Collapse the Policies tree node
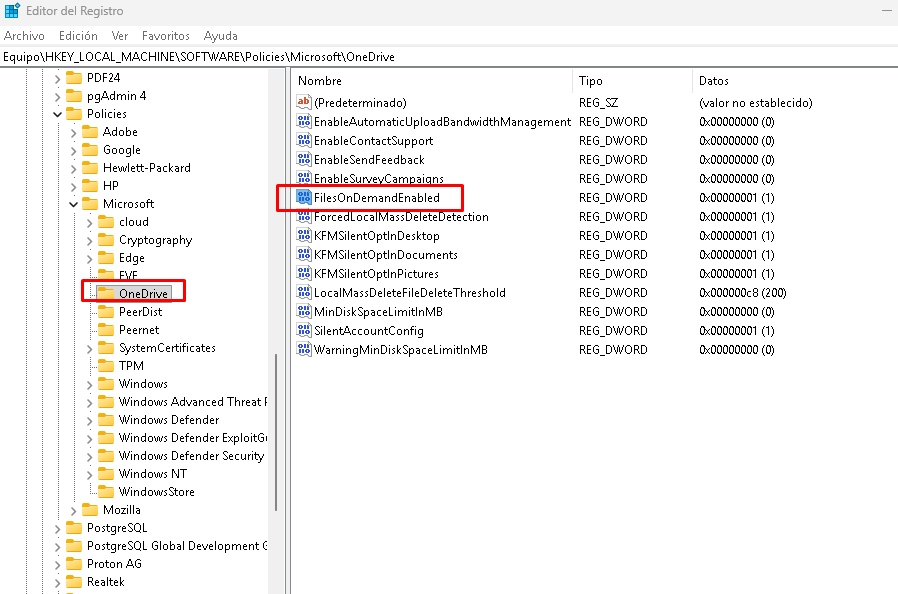 tap(57, 114)
